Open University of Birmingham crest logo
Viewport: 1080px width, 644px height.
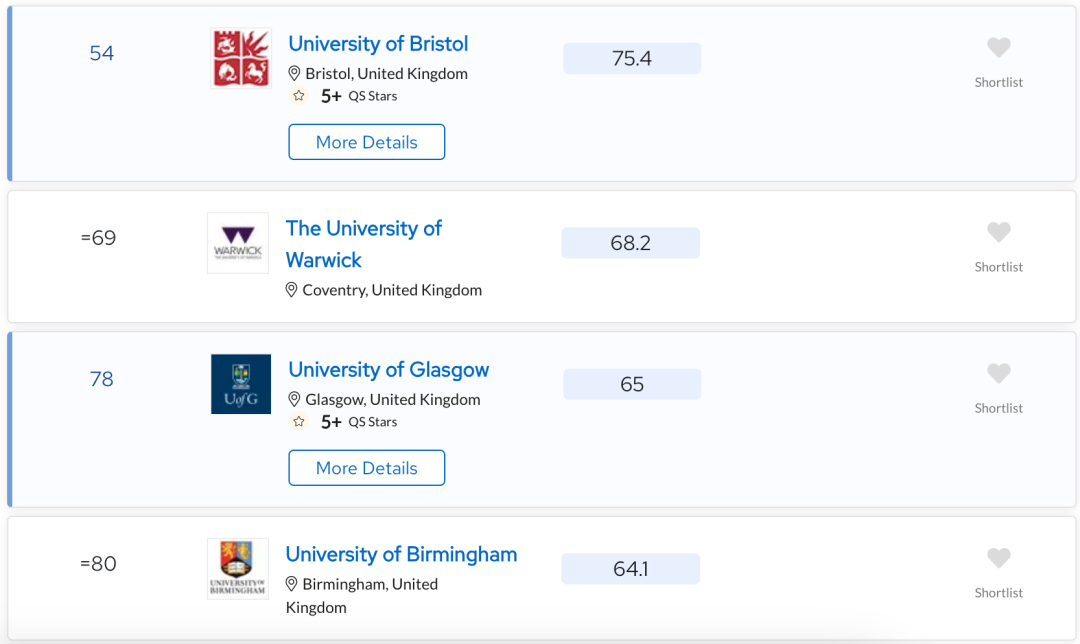point(238,569)
